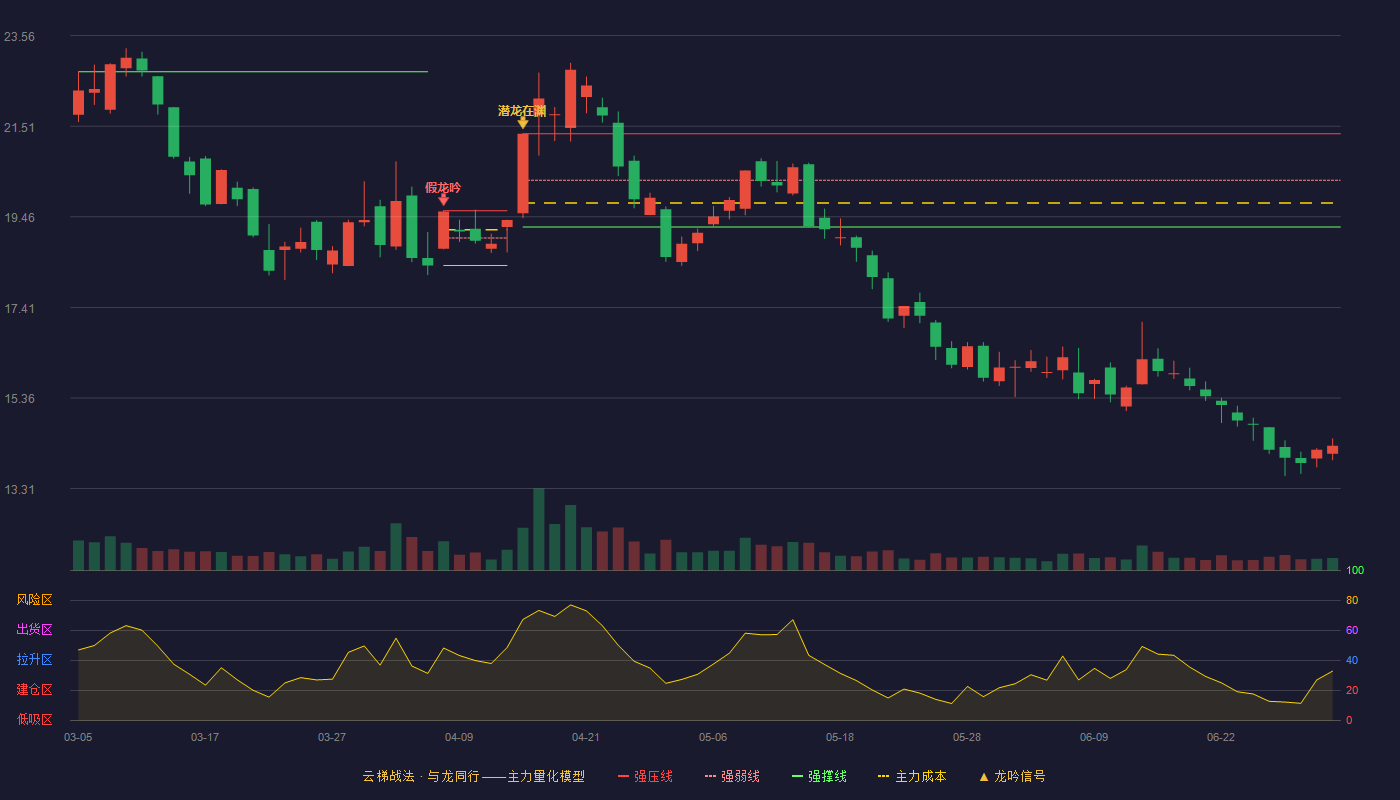1400x800 pixels.
Task: Click the red down arrow under 假龙吟
Action: (443, 200)
